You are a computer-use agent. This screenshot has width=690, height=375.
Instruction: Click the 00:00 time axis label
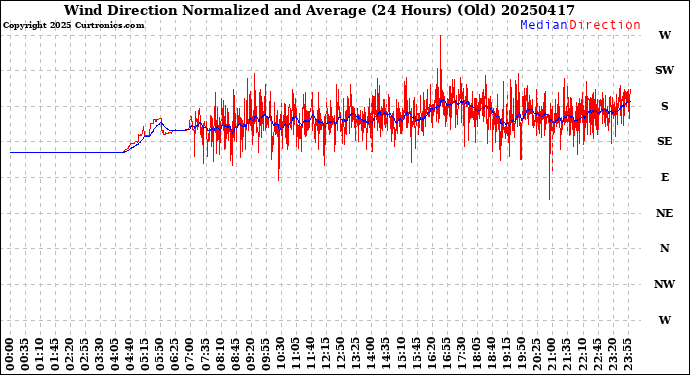(x=10, y=354)
